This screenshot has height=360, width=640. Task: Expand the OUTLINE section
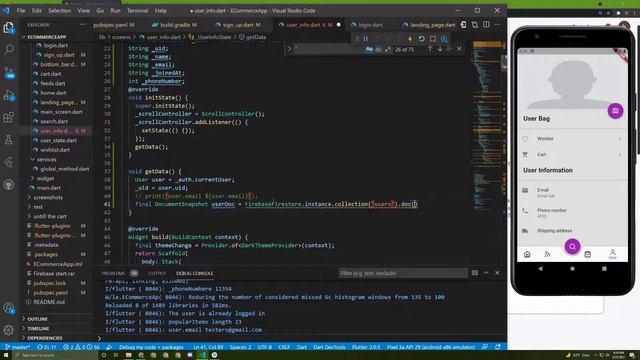tap(38, 319)
